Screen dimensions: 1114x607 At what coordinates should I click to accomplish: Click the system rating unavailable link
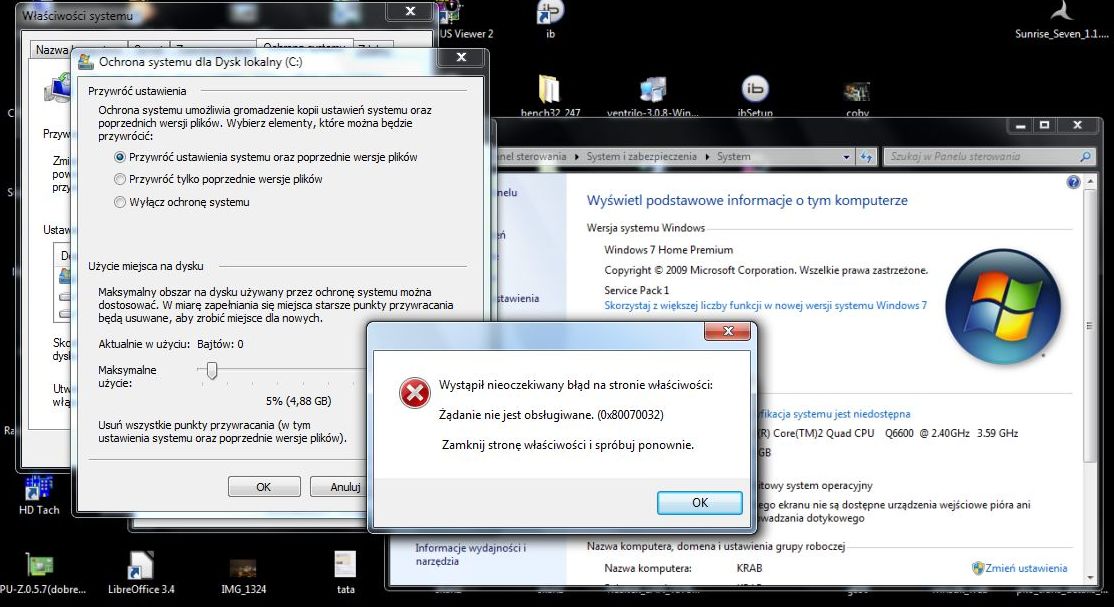833,414
